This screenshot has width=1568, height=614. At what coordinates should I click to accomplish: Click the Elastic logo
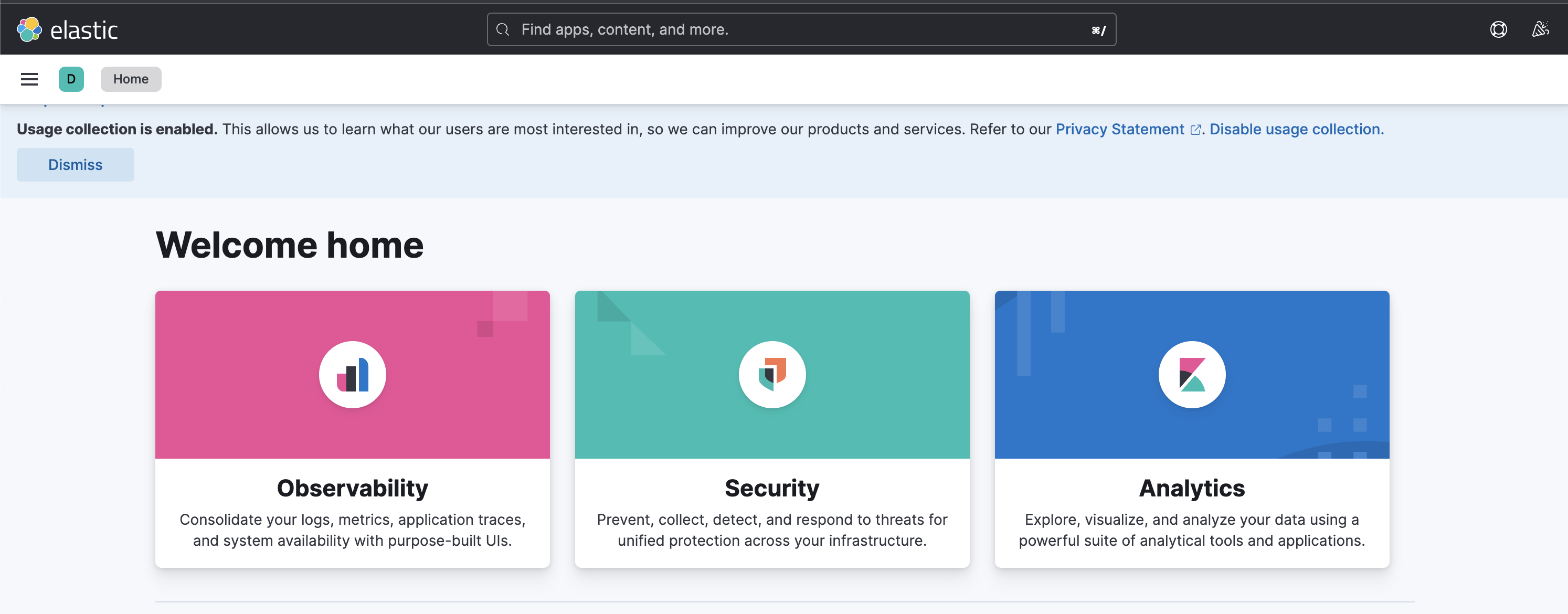(67, 29)
